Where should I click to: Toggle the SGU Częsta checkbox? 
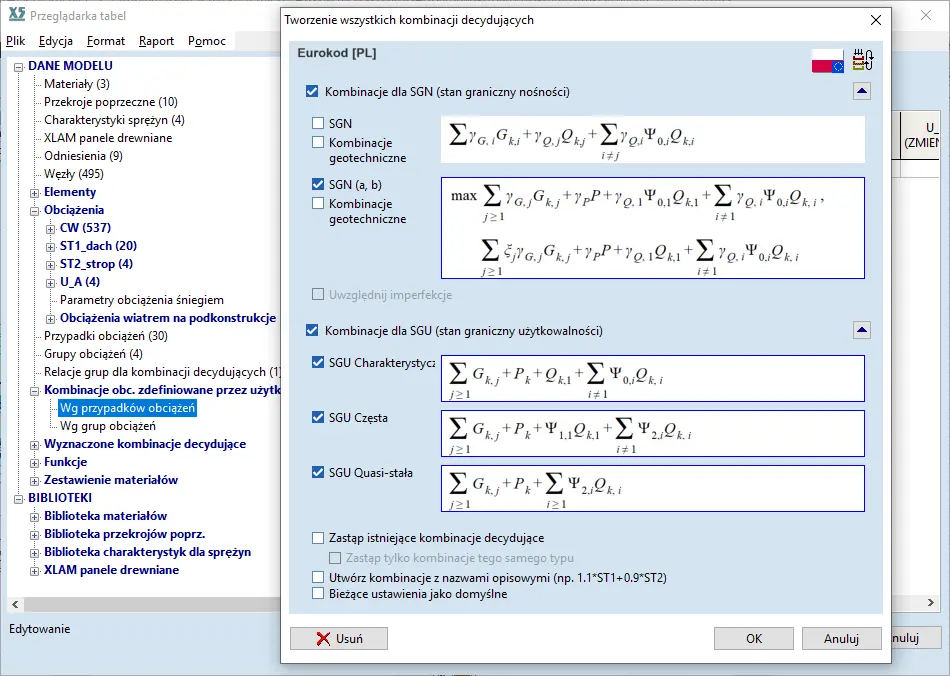click(x=319, y=417)
